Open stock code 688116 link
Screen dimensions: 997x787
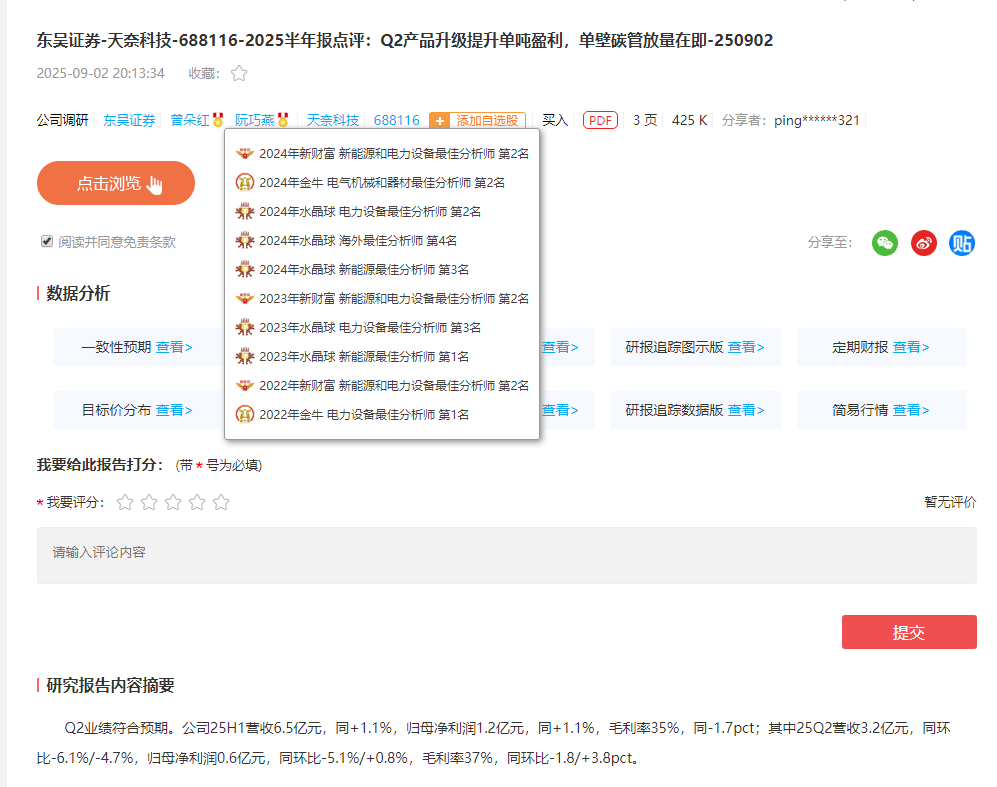(x=397, y=120)
